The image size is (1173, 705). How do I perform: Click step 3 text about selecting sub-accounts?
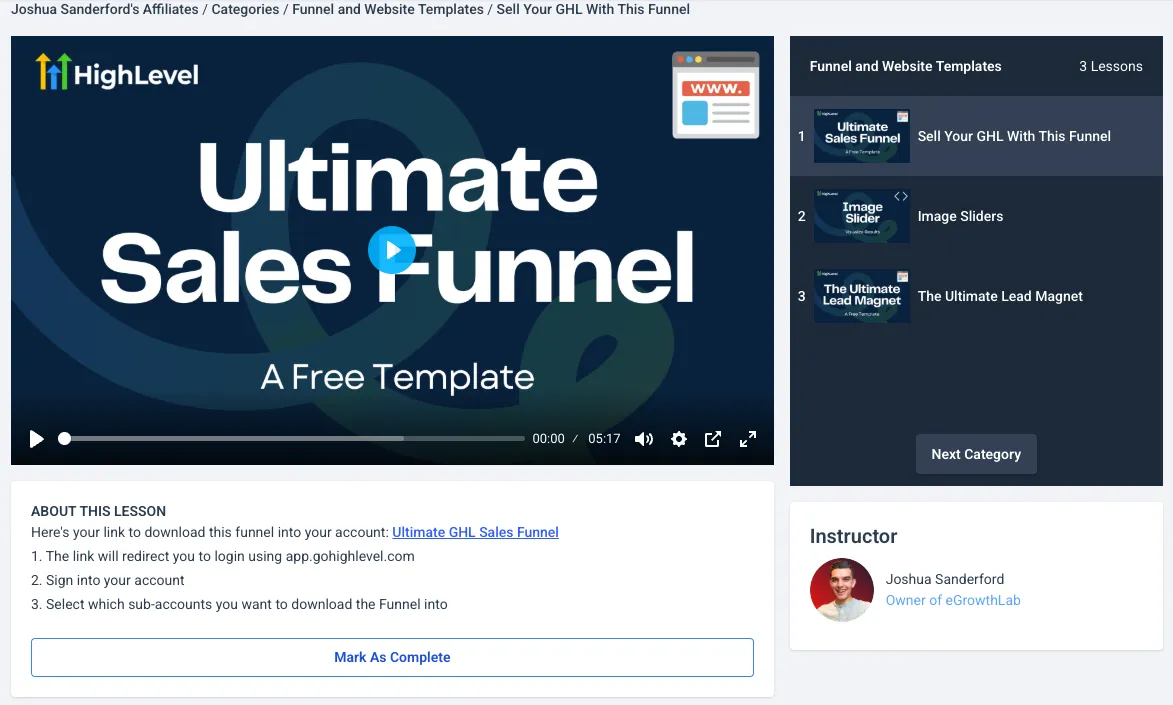[x=239, y=604]
